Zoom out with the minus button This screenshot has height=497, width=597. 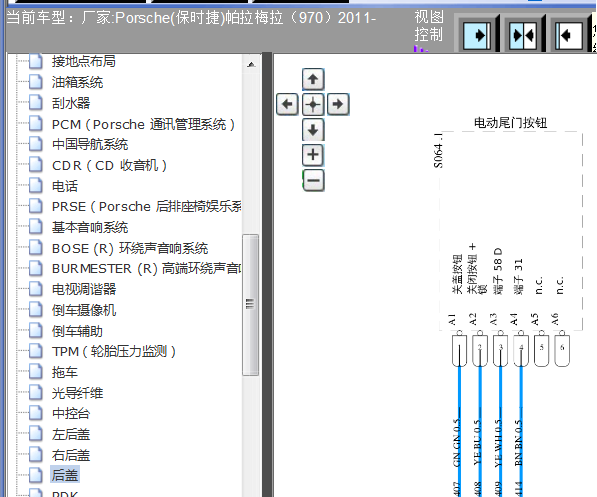click(x=313, y=180)
